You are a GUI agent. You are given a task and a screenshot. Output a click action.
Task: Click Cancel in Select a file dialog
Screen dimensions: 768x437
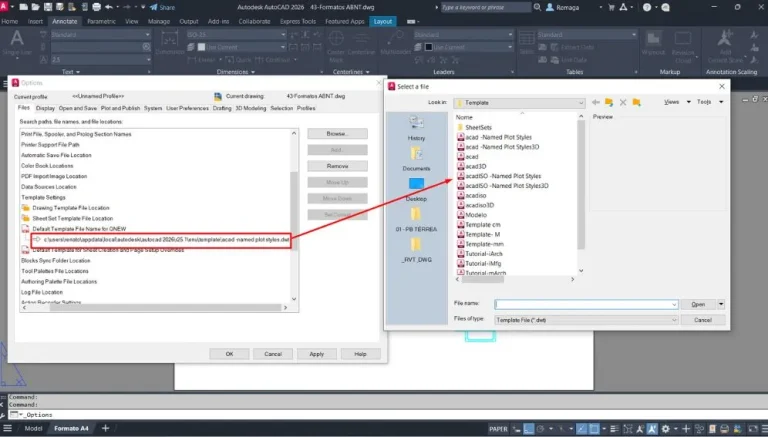pyautogui.click(x=702, y=320)
